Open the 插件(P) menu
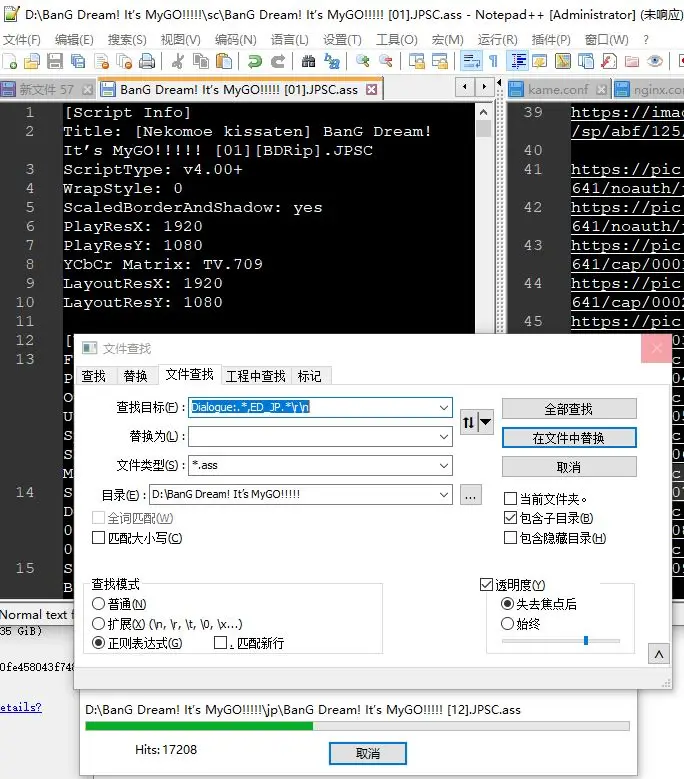 pos(551,39)
